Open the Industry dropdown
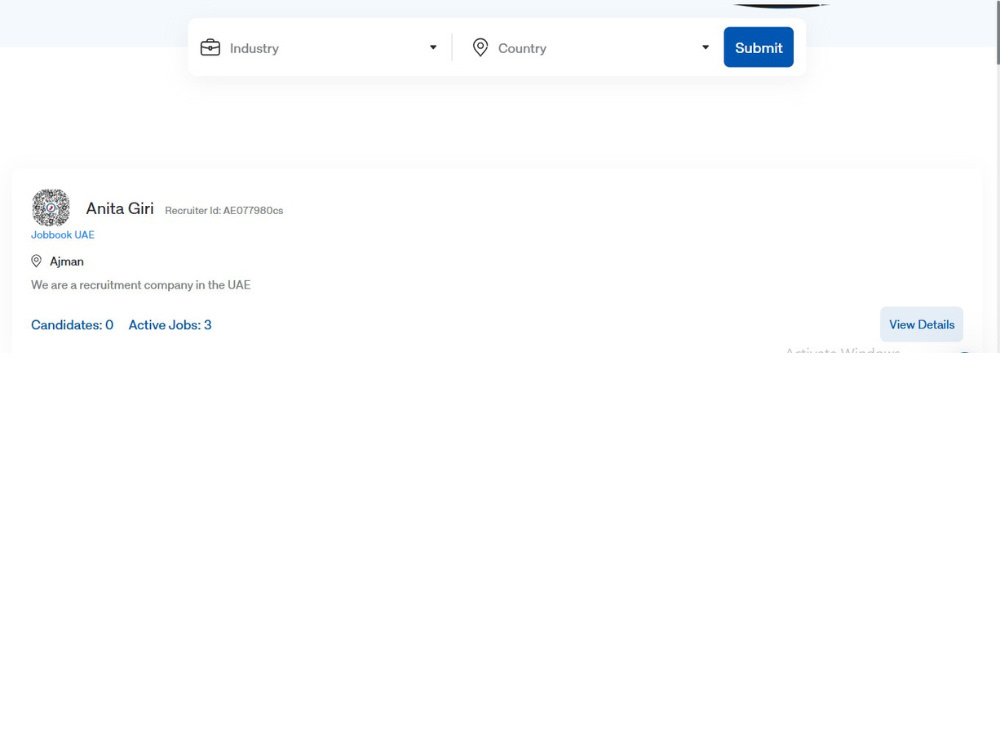Screen dimensions: 1000x750 coord(319,48)
